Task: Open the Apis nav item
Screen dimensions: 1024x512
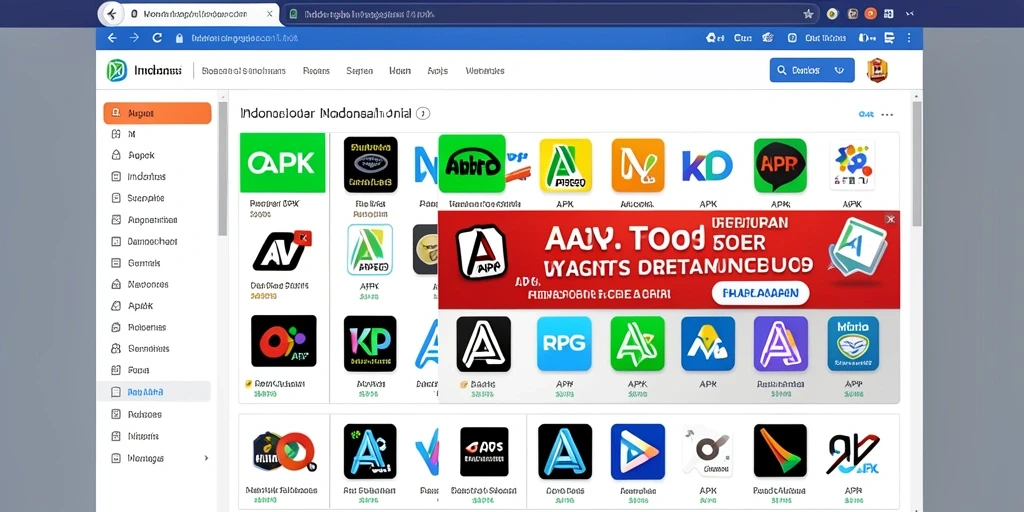Action: (x=438, y=71)
